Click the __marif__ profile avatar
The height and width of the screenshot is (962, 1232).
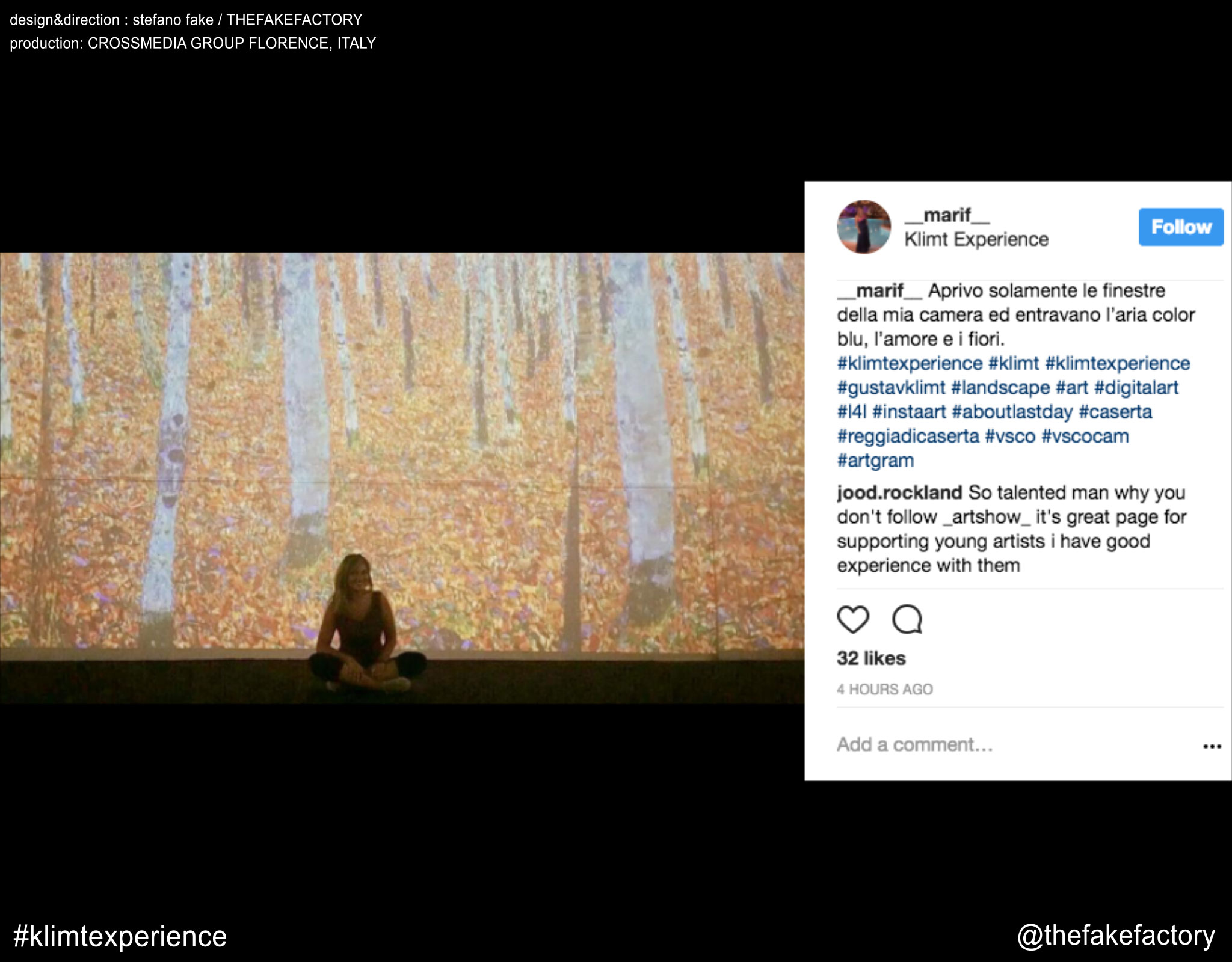(x=864, y=227)
